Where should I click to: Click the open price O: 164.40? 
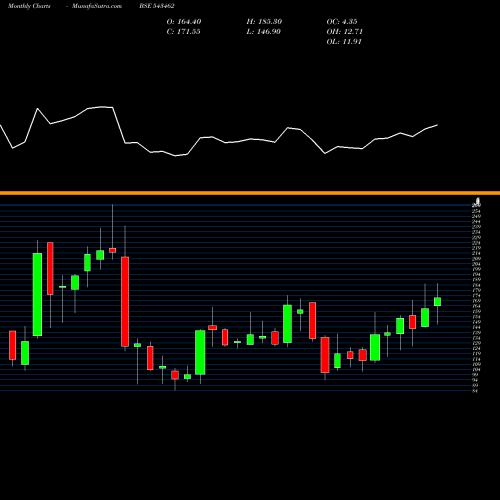click(184, 22)
